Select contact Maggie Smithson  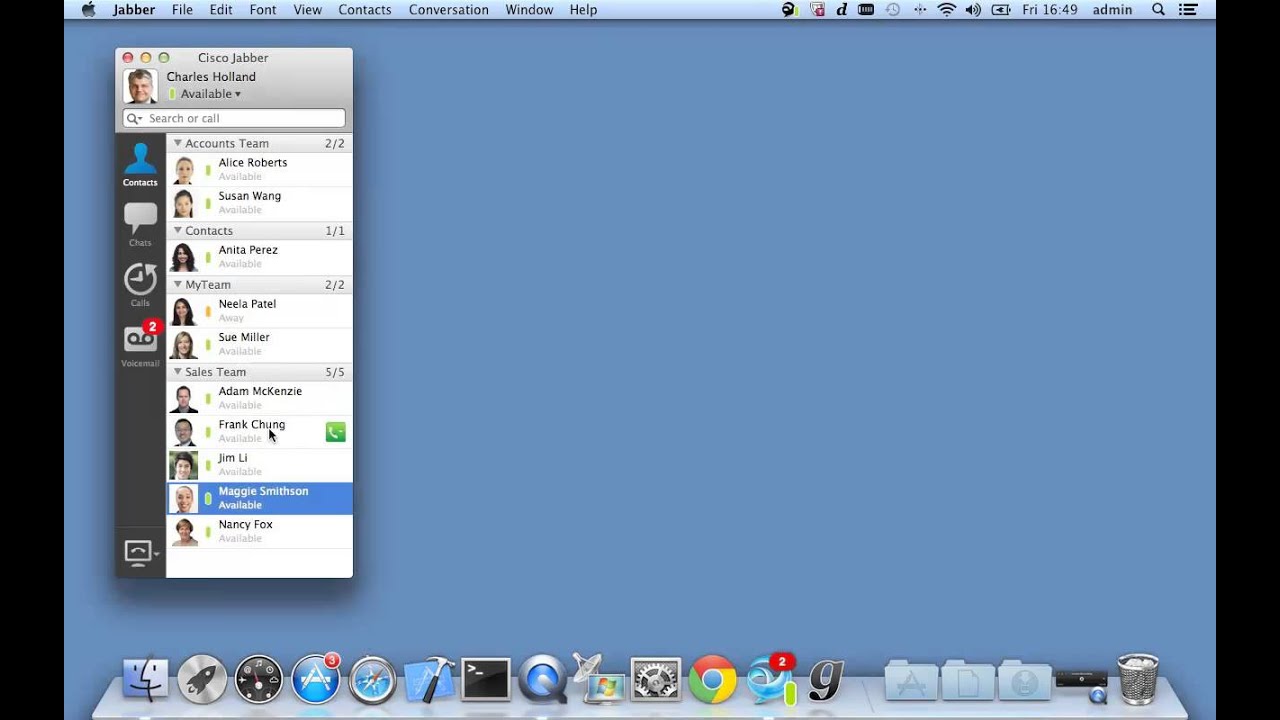[259, 498]
